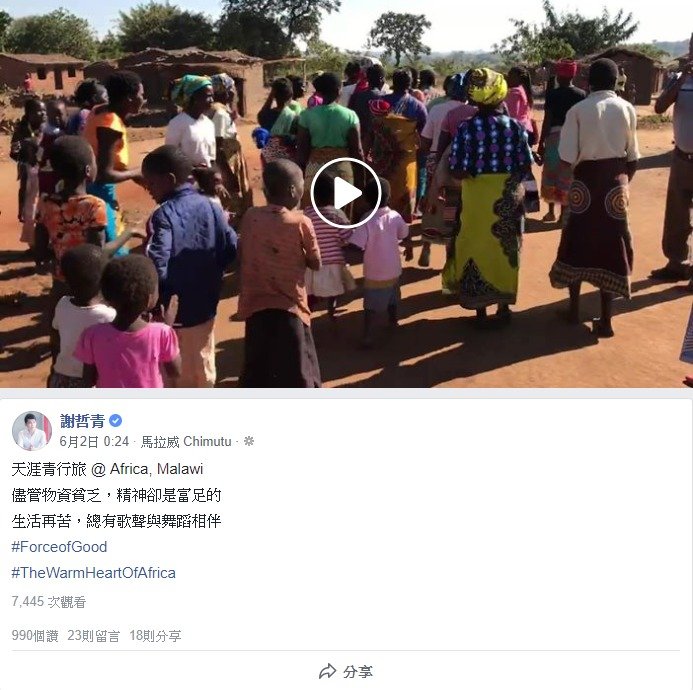Click the post caption text 天涯青行旅
Screen dimensions: 693x690
coord(49,469)
